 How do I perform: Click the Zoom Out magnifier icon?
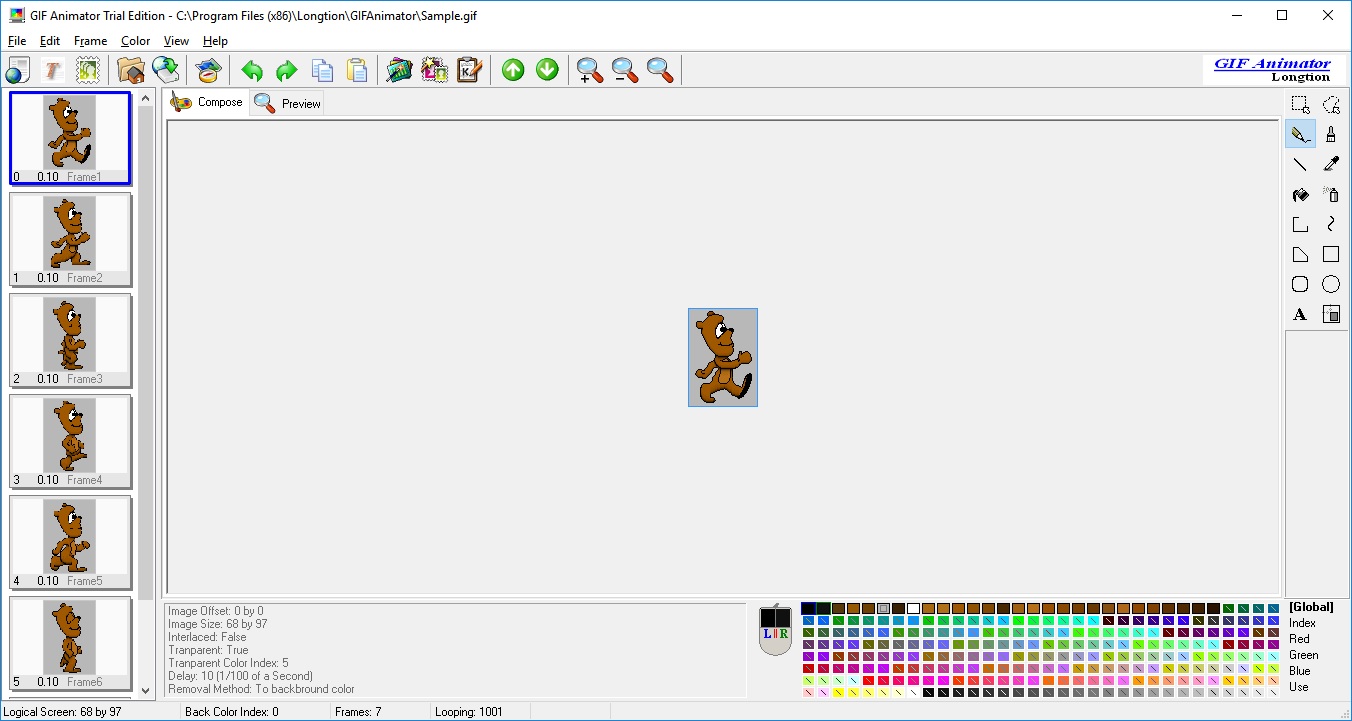(x=625, y=70)
